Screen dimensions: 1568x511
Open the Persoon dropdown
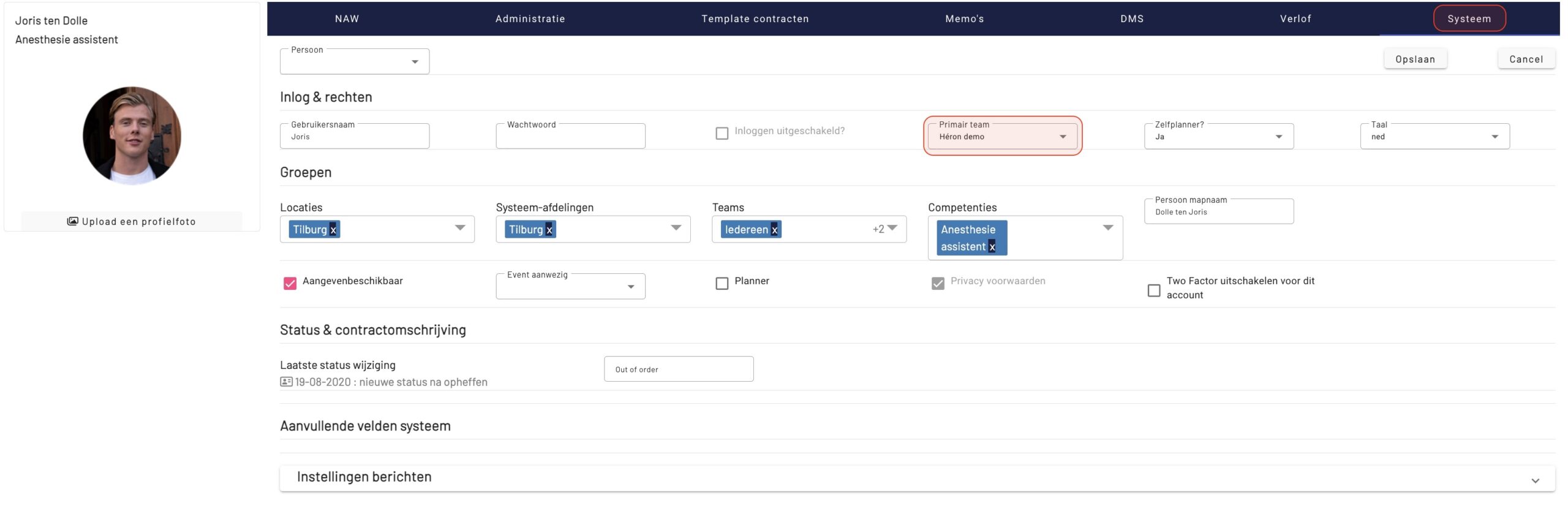[x=354, y=61]
